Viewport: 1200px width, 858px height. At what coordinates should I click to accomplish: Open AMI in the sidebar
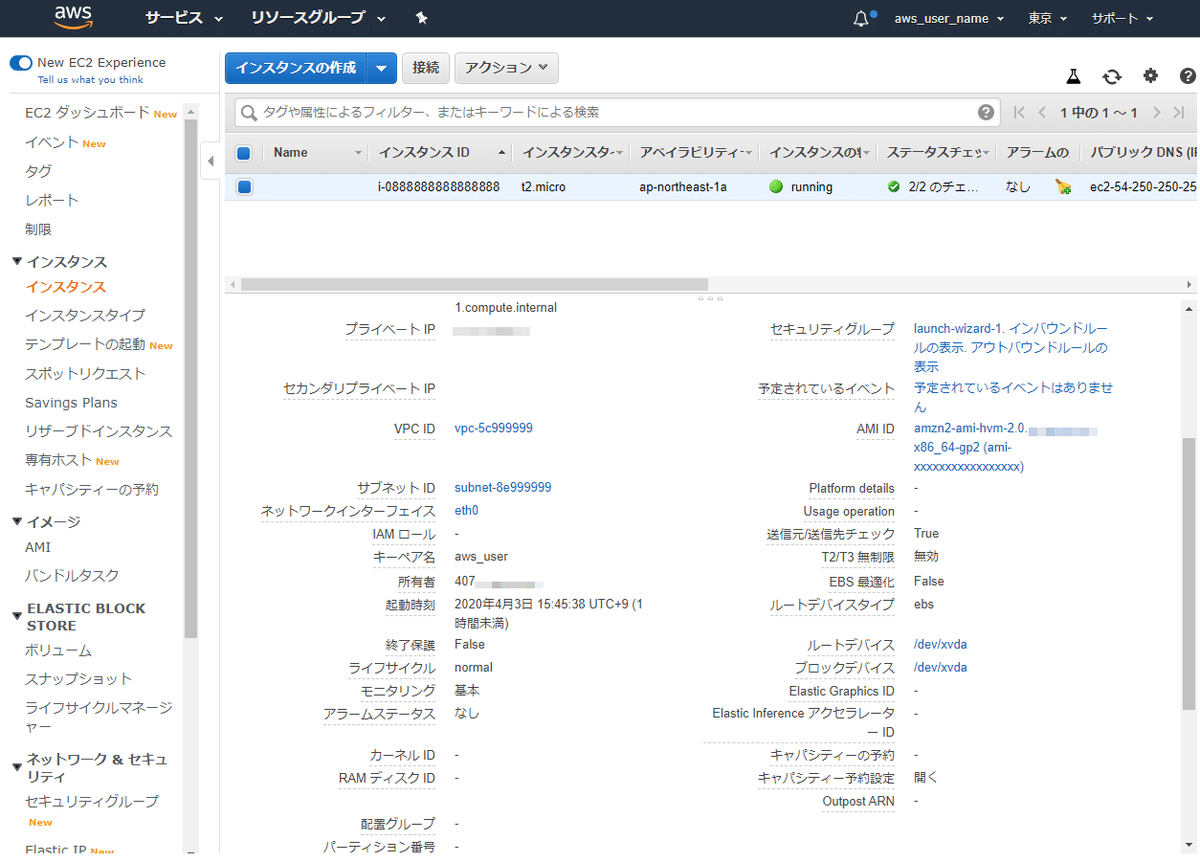coord(38,548)
